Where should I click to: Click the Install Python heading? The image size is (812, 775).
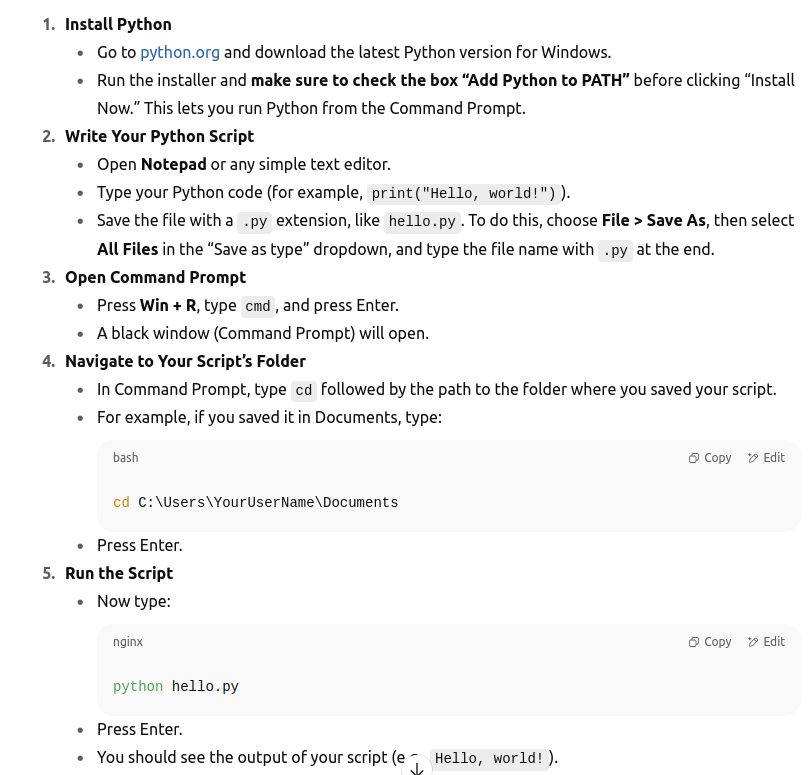tap(118, 24)
